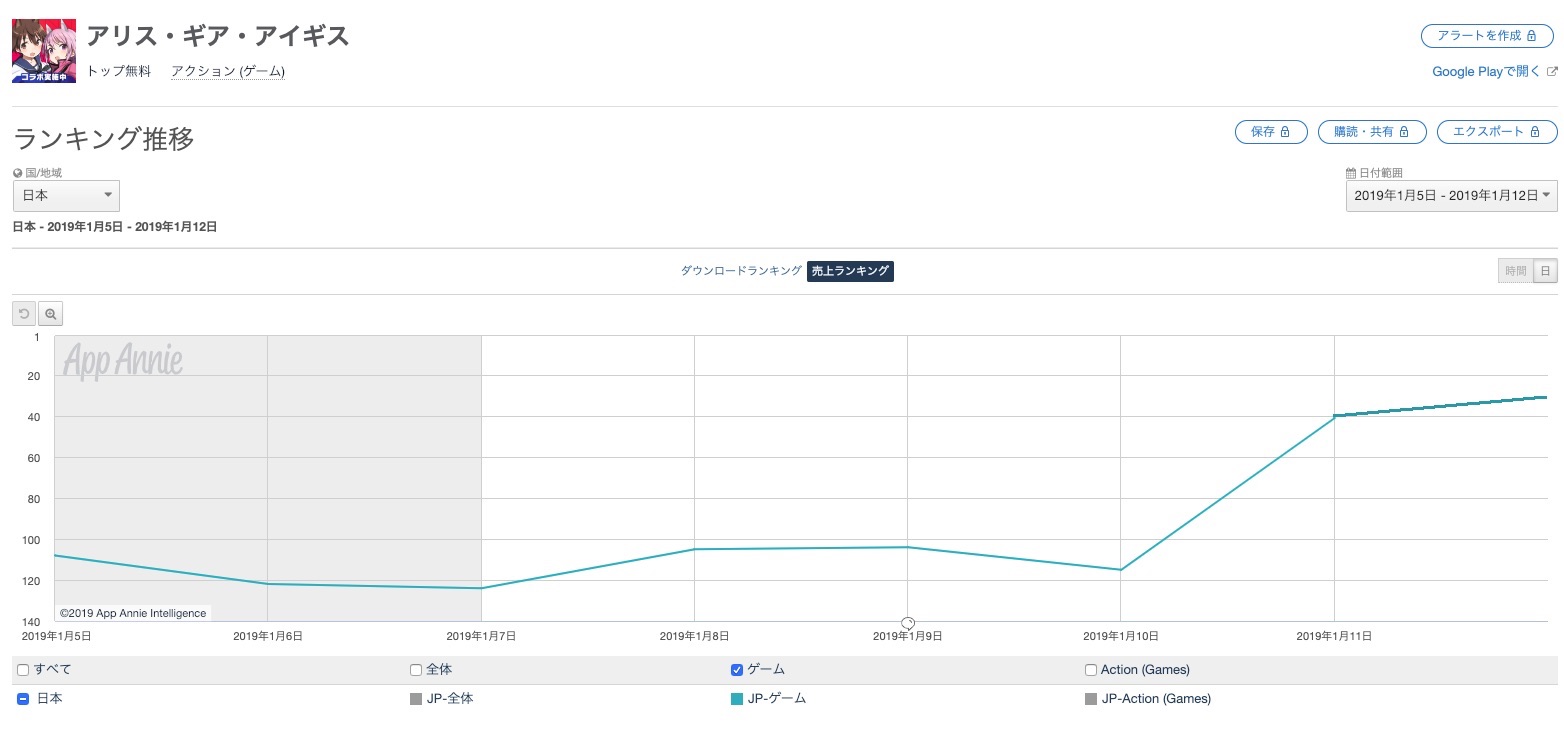Click the JP-Action (Games) gray legend swatch
The height and width of the screenshot is (730, 1564).
click(x=1091, y=699)
